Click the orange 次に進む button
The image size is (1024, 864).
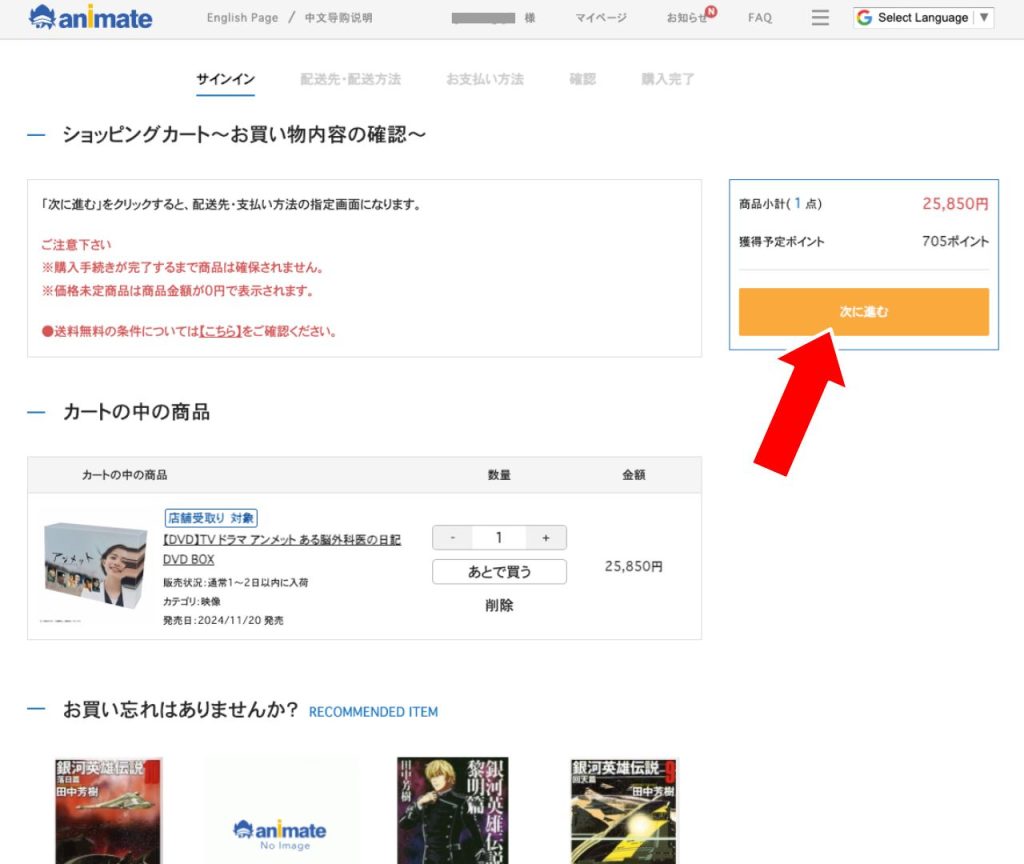point(863,312)
